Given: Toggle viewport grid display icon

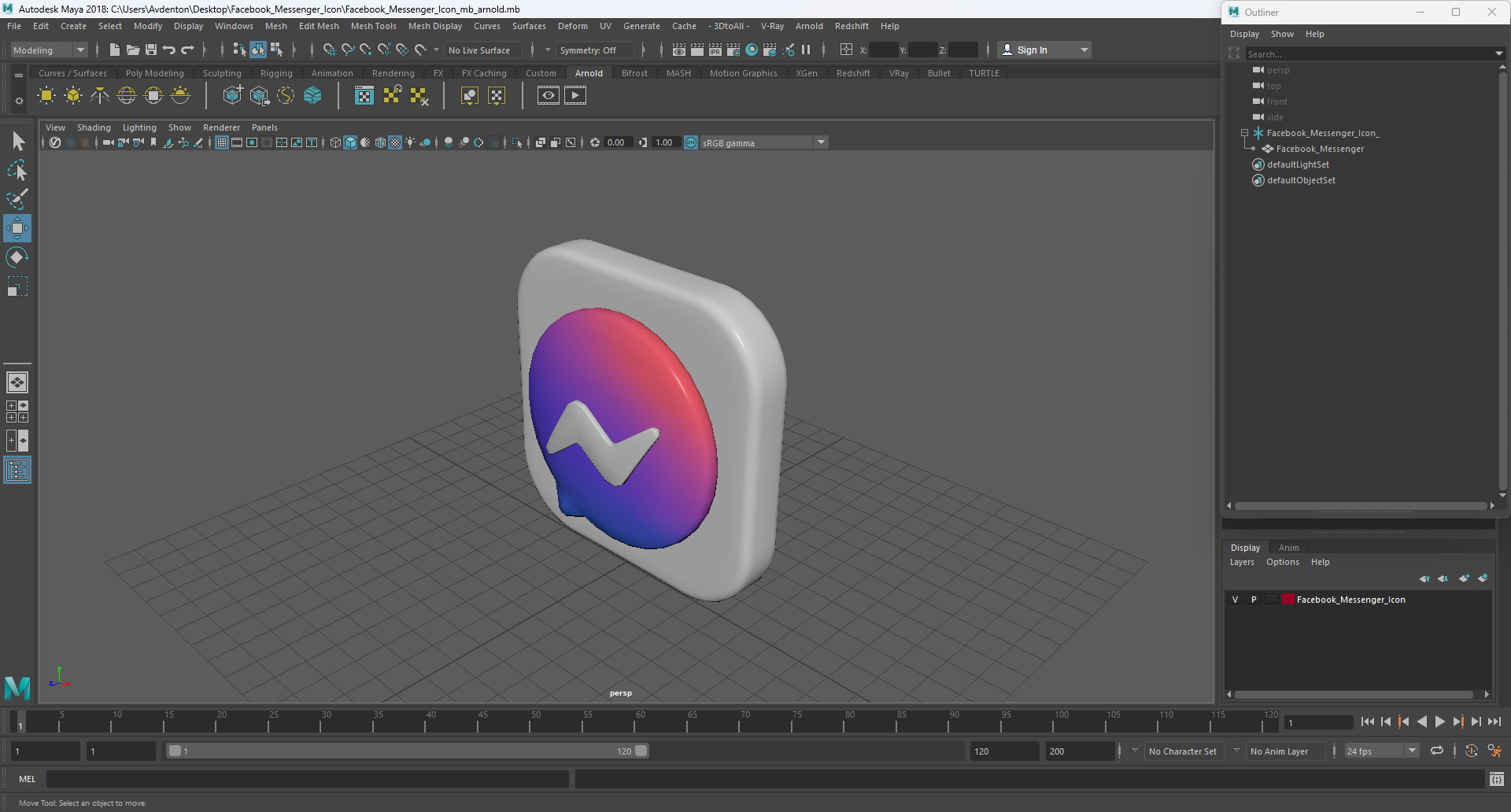Looking at the screenshot, I should (x=222, y=142).
